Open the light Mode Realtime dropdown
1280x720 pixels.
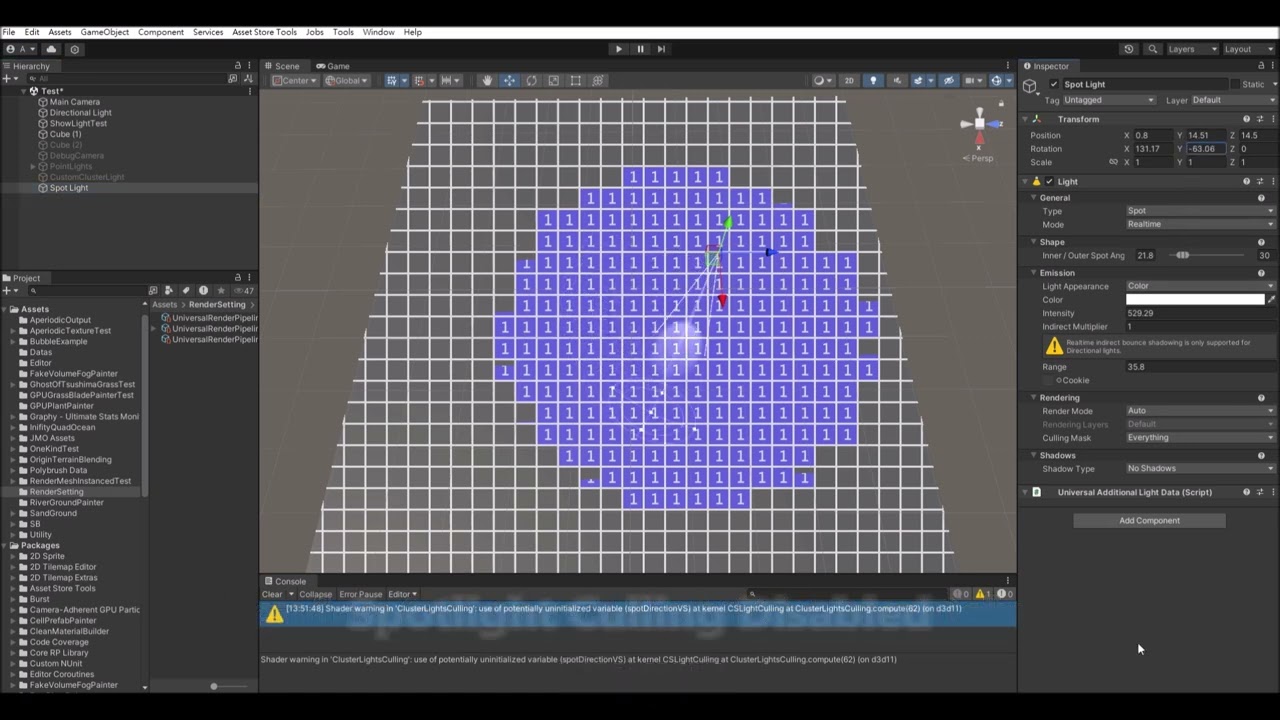coord(1200,225)
